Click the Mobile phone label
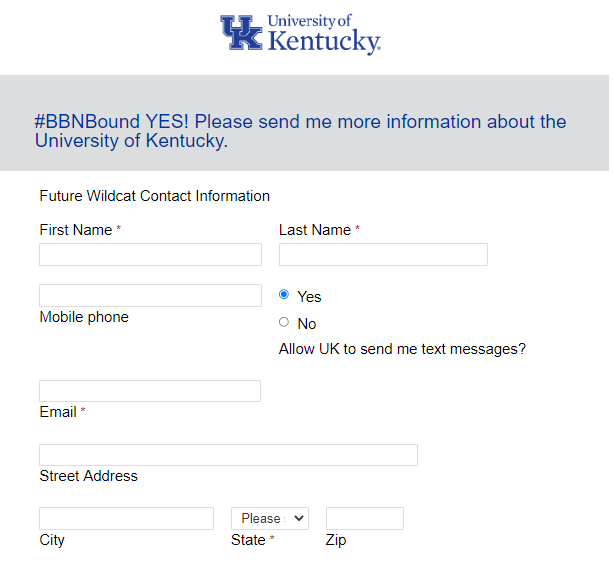 [x=84, y=317]
